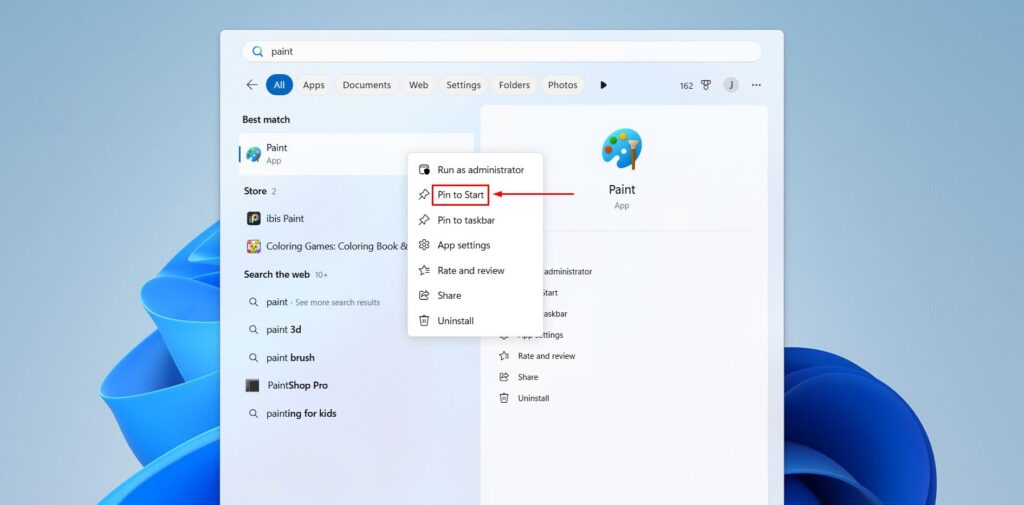This screenshot has width=1024, height=505.
Task: Choose App settings in context menu
Action: pos(475,245)
